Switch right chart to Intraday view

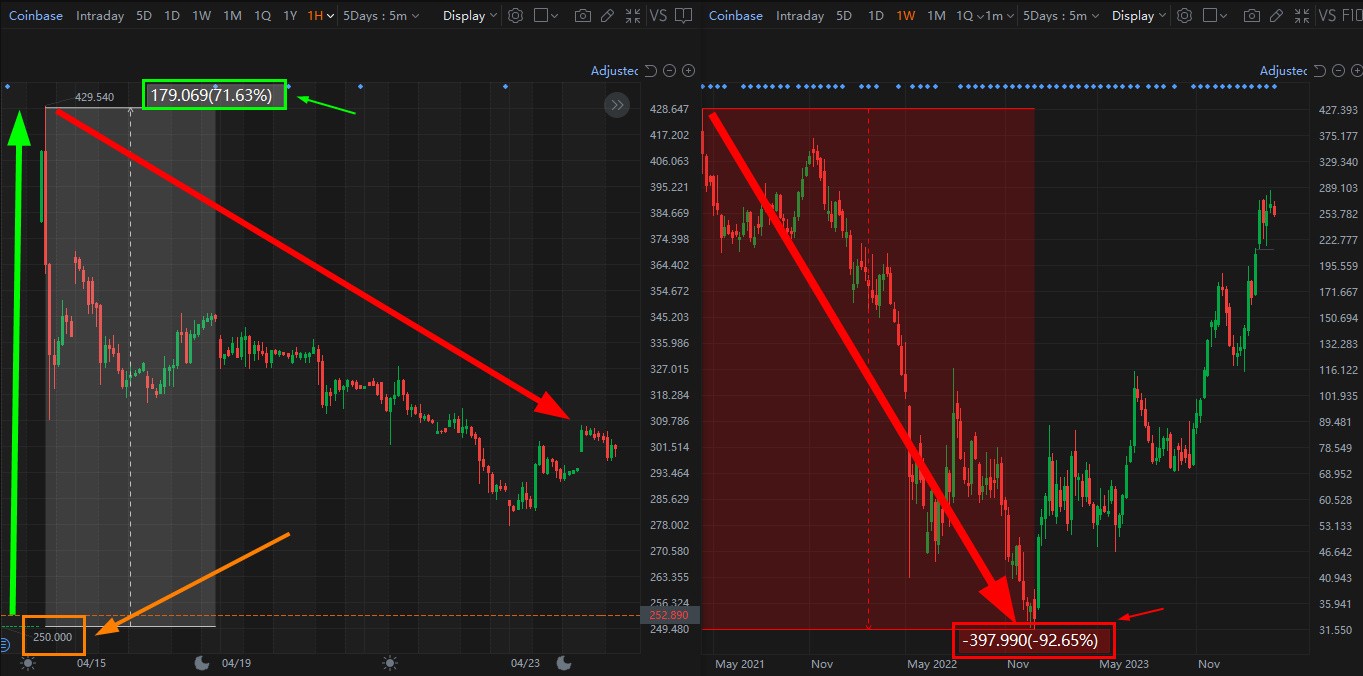point(800,15)
